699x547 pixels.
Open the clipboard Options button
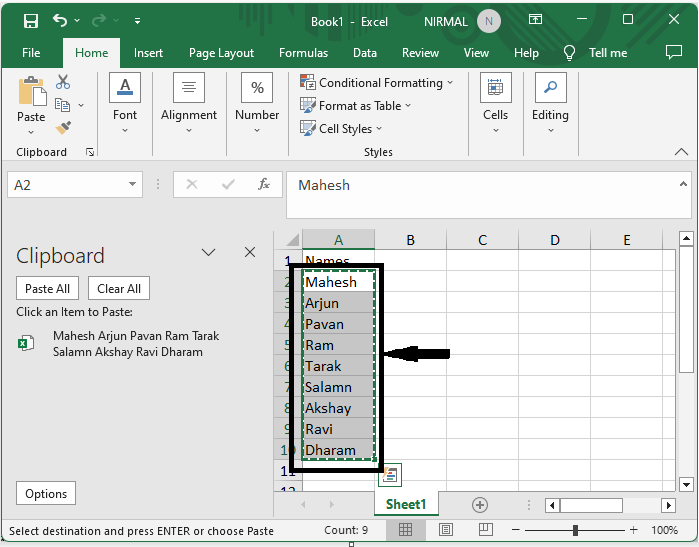[46, 494]
